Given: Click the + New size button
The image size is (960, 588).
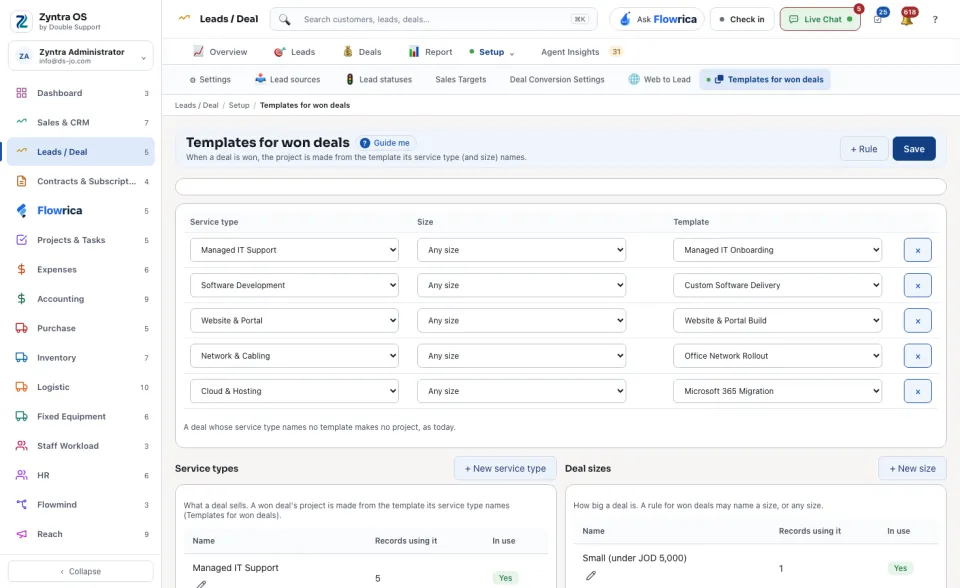Looking at the screenshot, I should (x=912, y=469).
